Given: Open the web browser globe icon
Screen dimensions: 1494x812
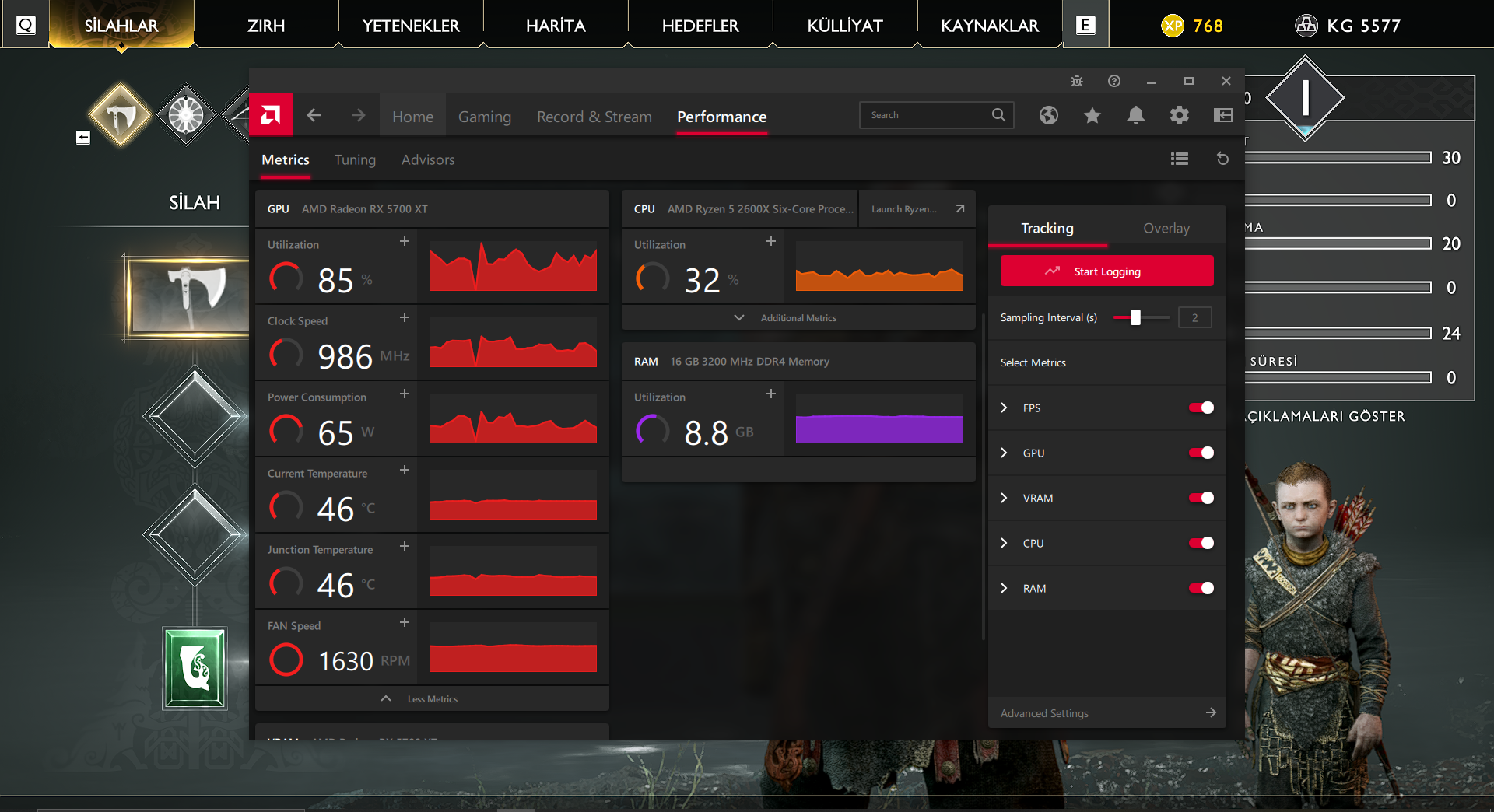Looking at the screenshot, I should (x=1048, y=116).
